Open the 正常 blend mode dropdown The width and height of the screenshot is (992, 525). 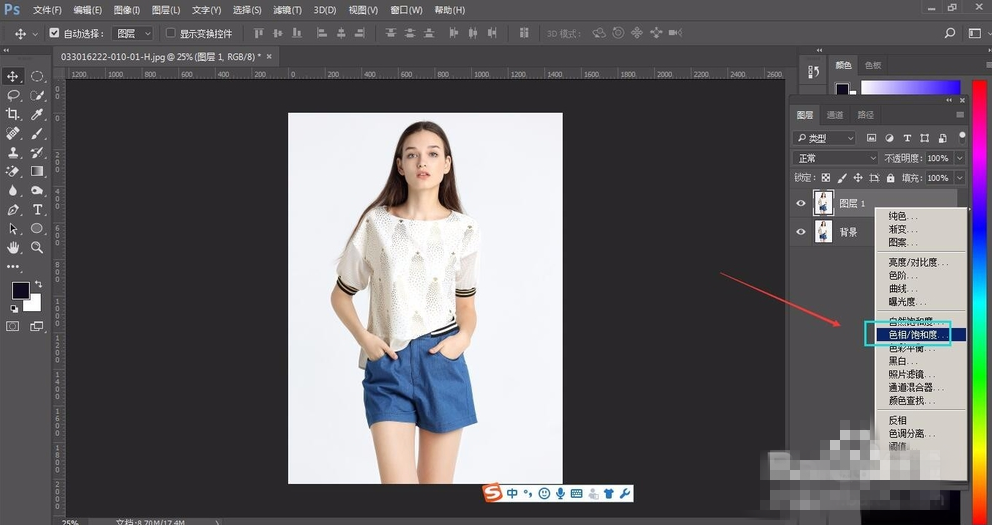pyautogui.click(x=835, y=158)
